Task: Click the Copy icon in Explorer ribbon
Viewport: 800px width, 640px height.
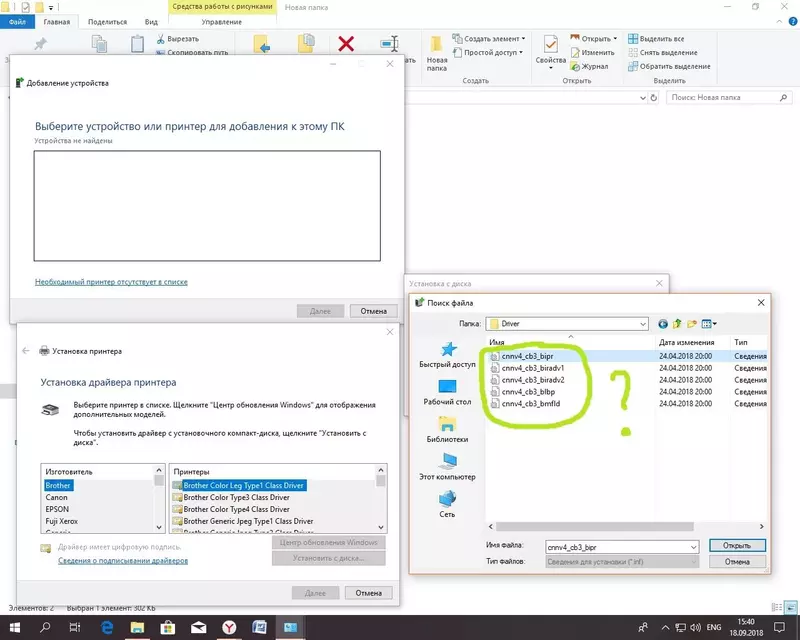Action: tap(99, 43)
